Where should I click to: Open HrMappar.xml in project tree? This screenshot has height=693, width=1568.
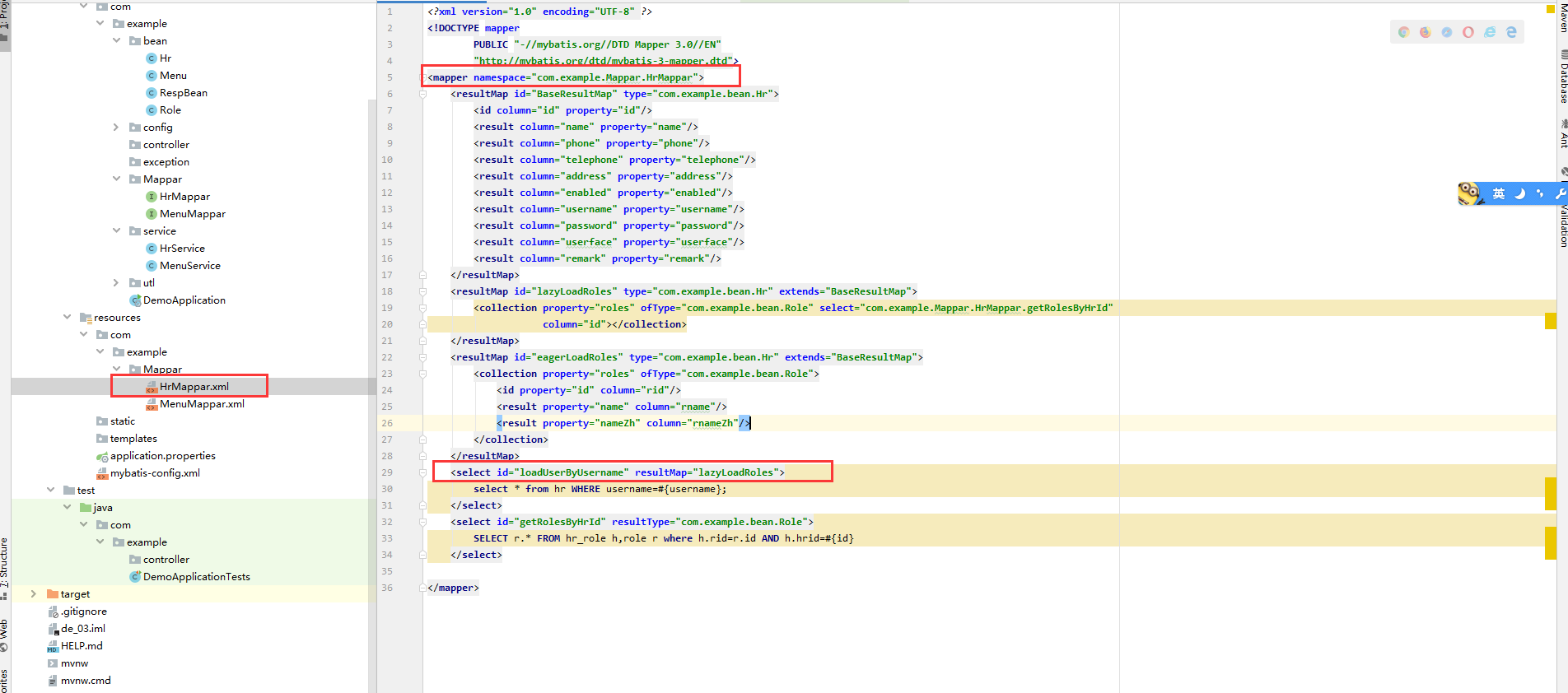point(194,386)
